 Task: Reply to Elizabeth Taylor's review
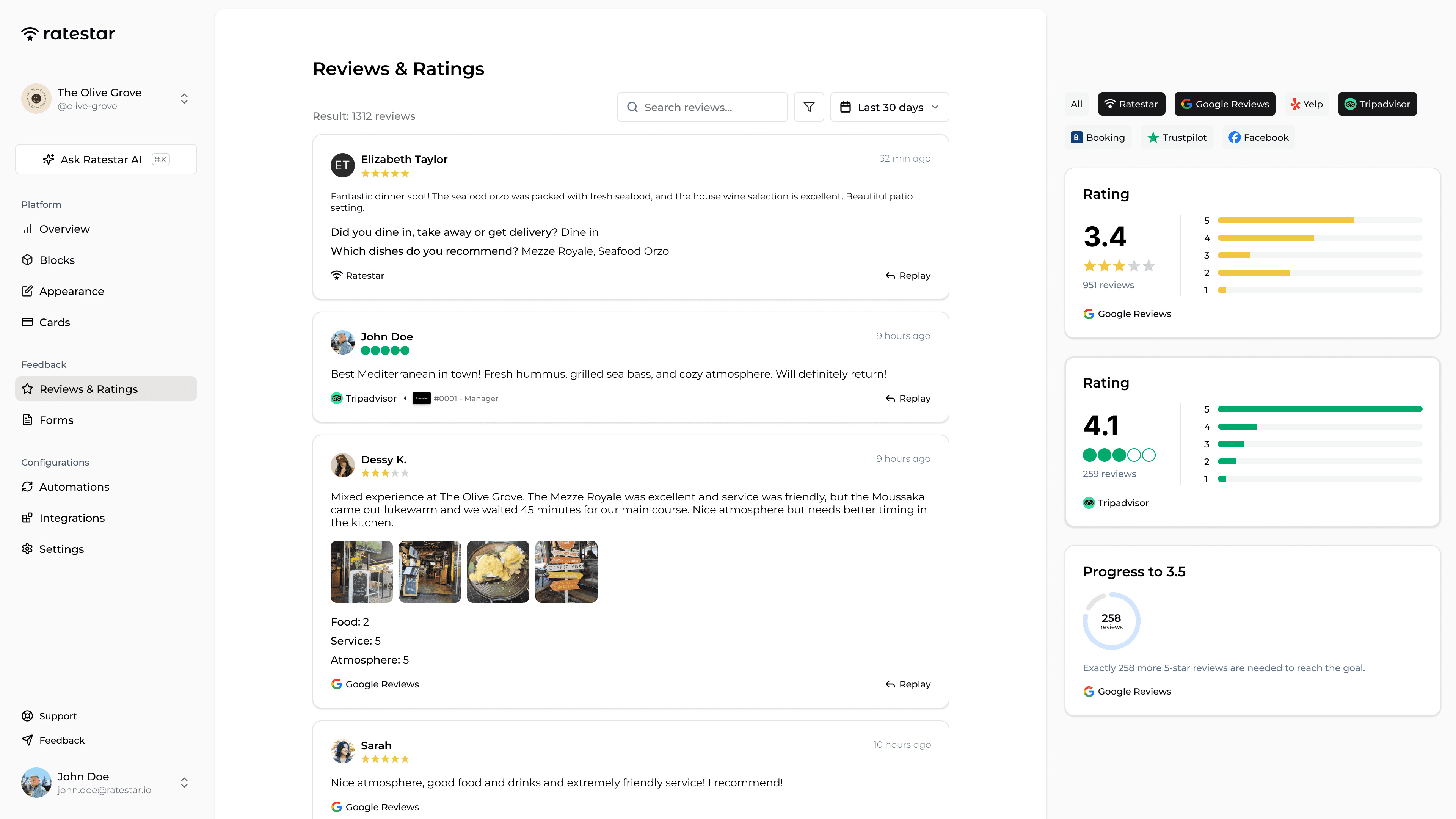(x=908, y=275)
